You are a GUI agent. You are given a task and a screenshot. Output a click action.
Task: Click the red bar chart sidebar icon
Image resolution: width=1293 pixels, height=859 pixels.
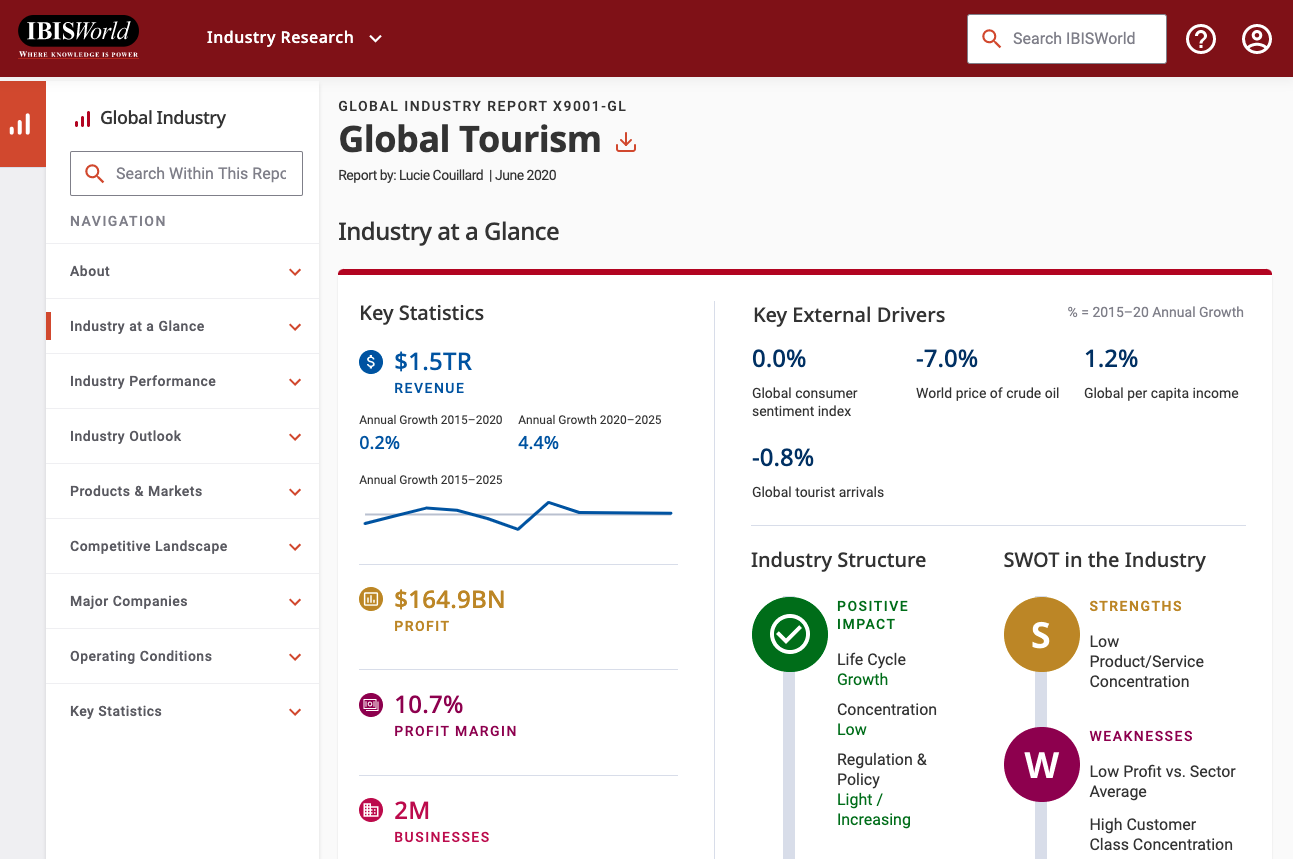[21, 124]
